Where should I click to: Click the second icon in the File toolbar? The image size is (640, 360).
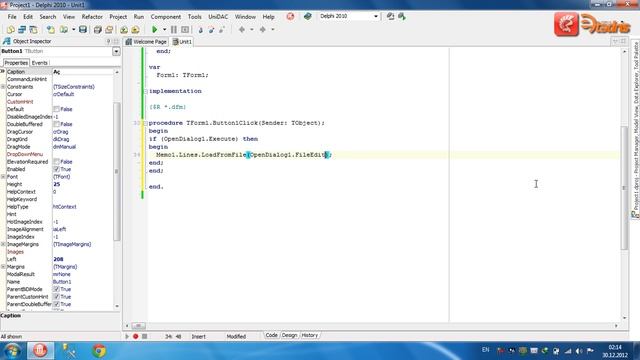[x=22, y=29]
